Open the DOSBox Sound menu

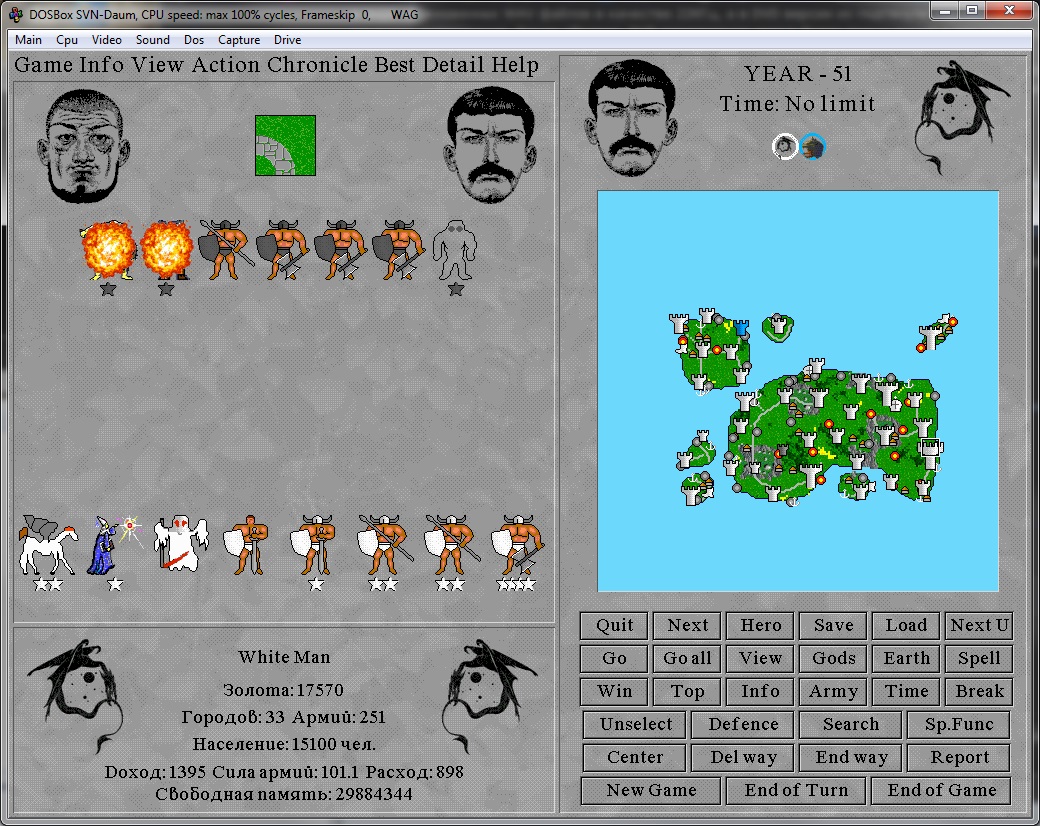point(153,40)
